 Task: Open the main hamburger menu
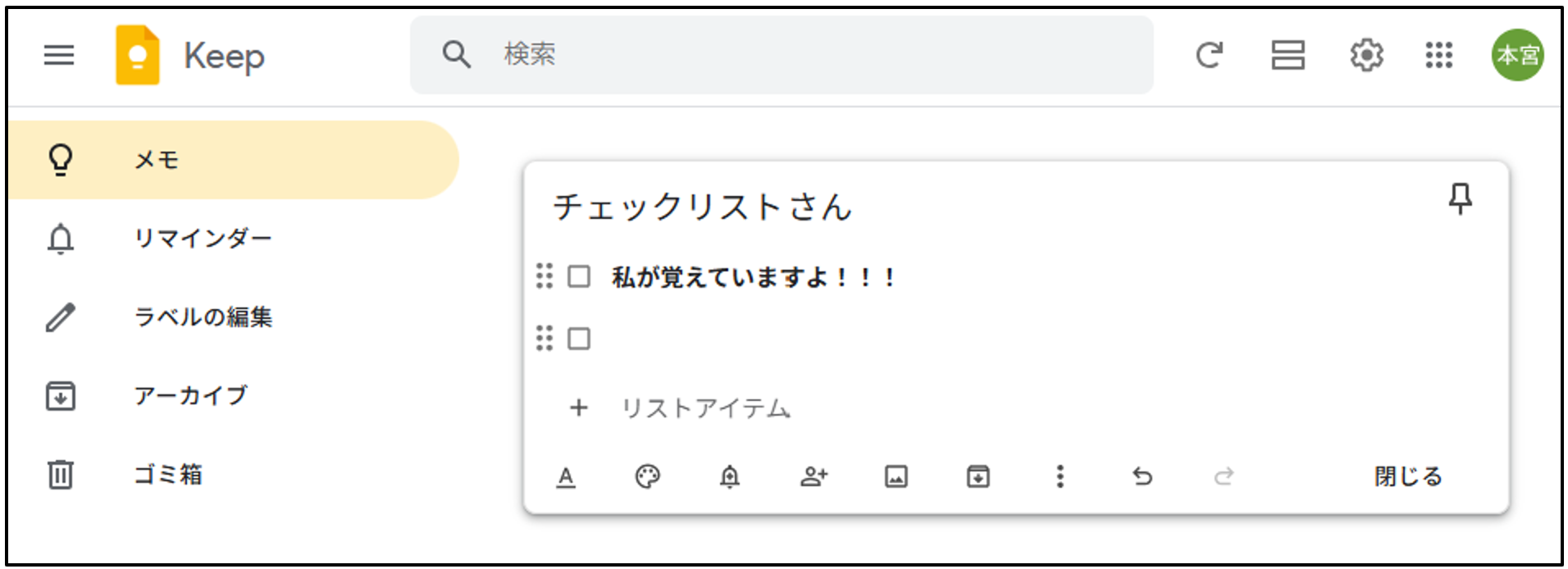click(x=59, y=55)
